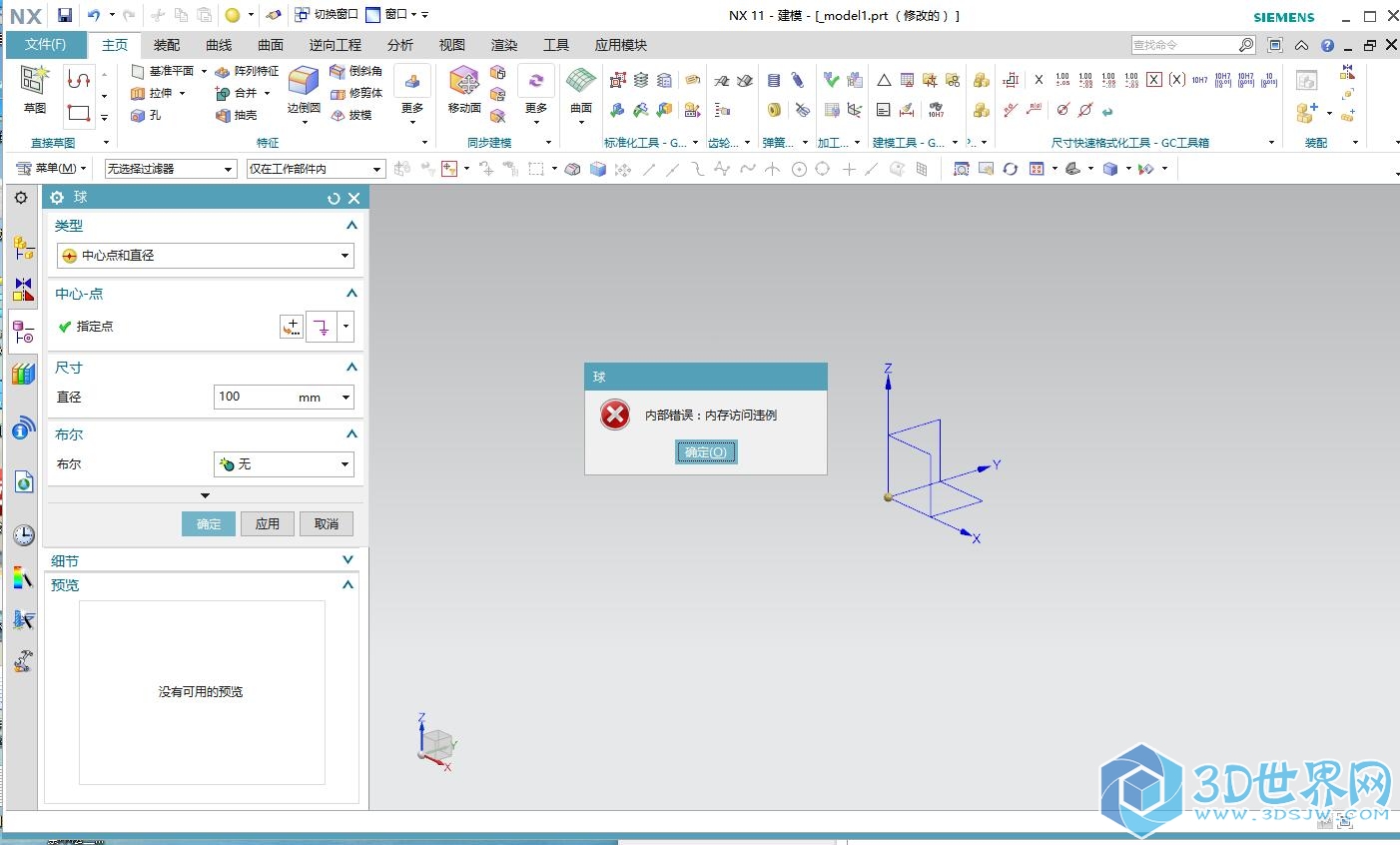Click the spring tool icon in the 弹簧 group

coord(774,81)
